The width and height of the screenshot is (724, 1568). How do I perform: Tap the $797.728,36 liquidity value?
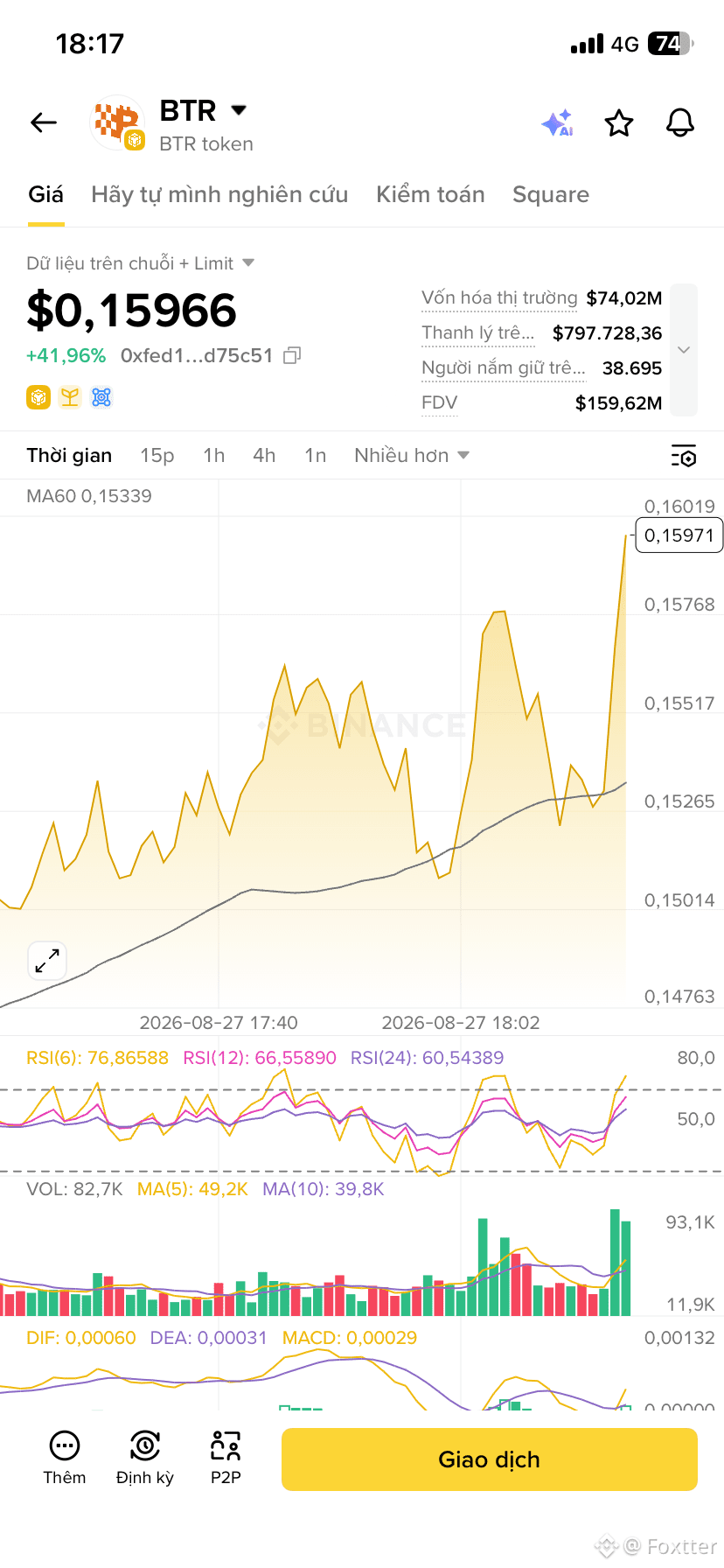coord(608,333)
